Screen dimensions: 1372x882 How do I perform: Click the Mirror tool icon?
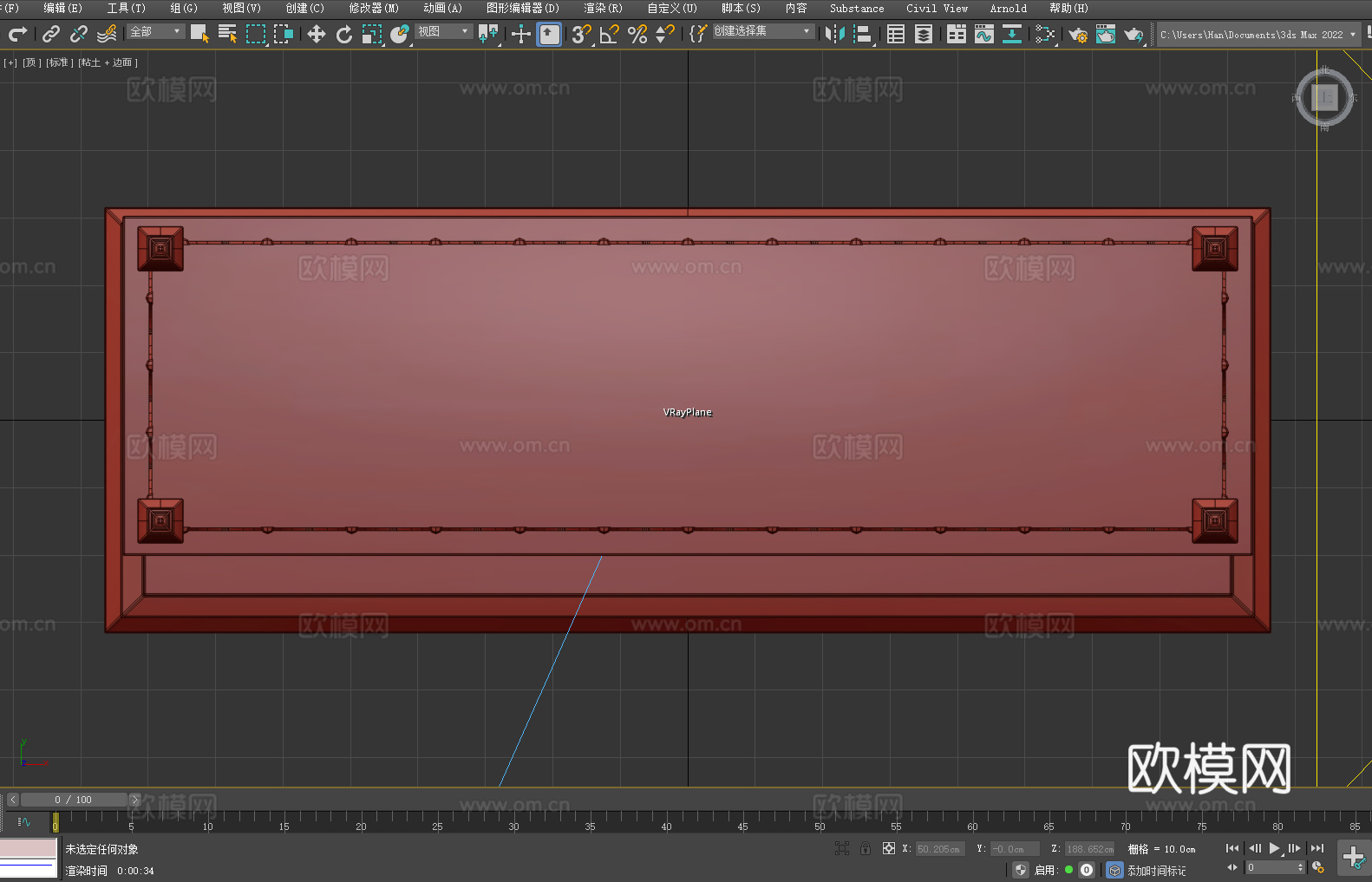835,34
